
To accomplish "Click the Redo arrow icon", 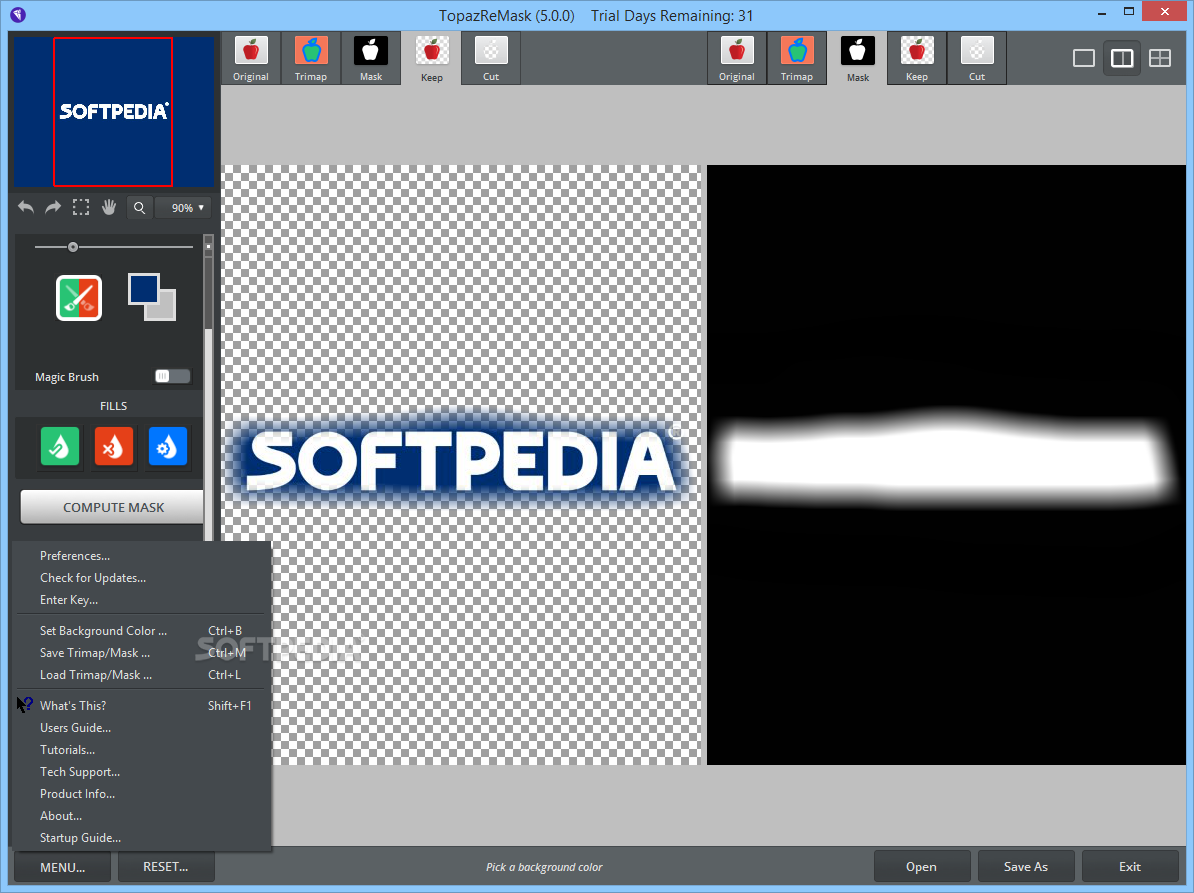I will [x=53, y=207].
